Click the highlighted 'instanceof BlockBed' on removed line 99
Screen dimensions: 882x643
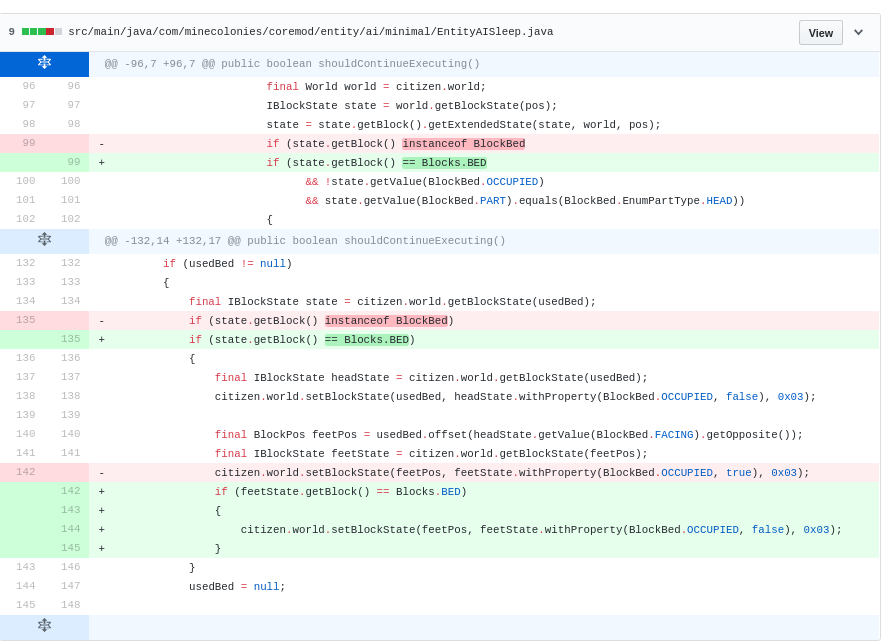click(x=463, y=144)
